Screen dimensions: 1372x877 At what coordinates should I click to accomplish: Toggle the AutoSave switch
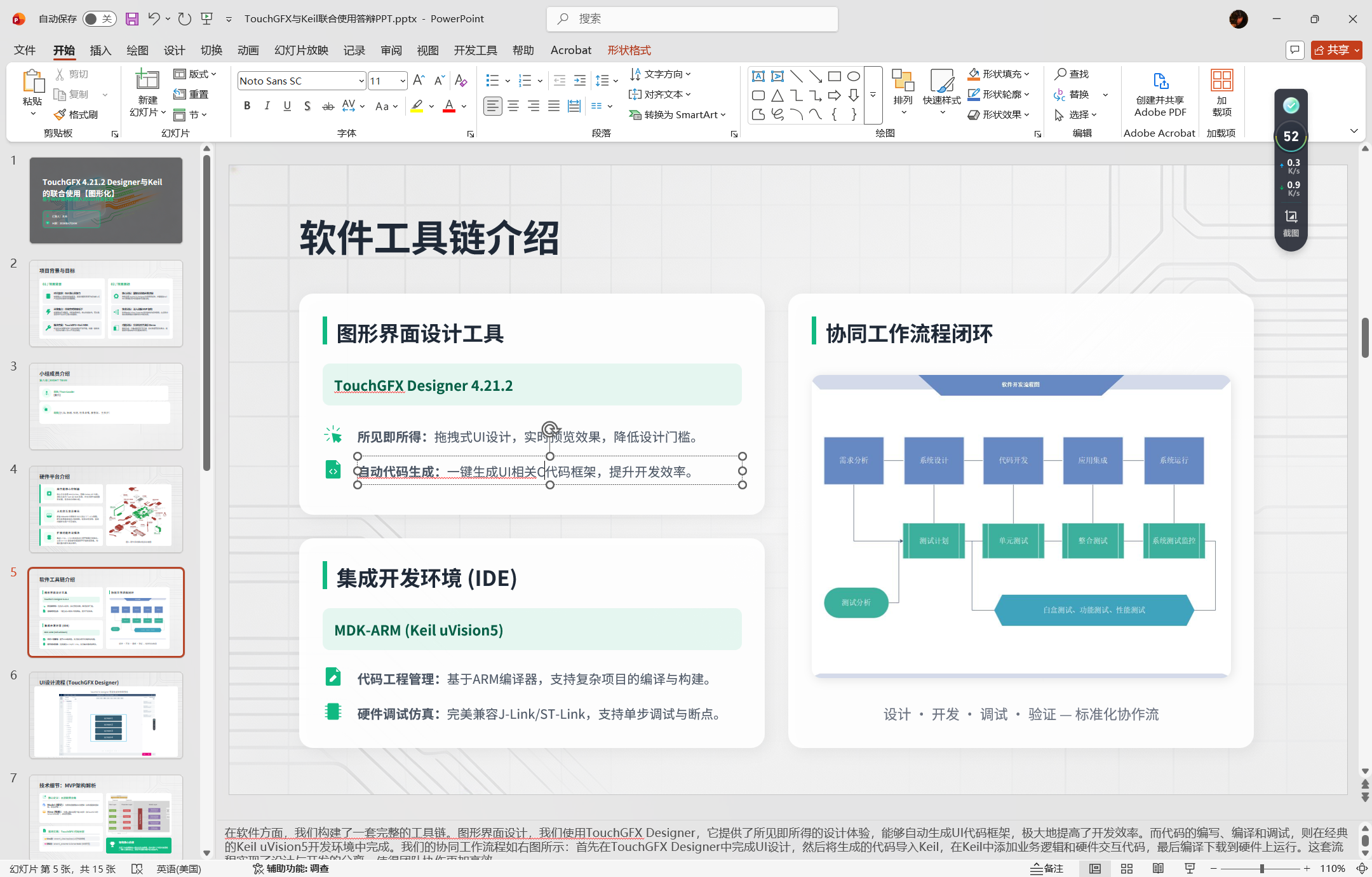(x=99, y=18)
